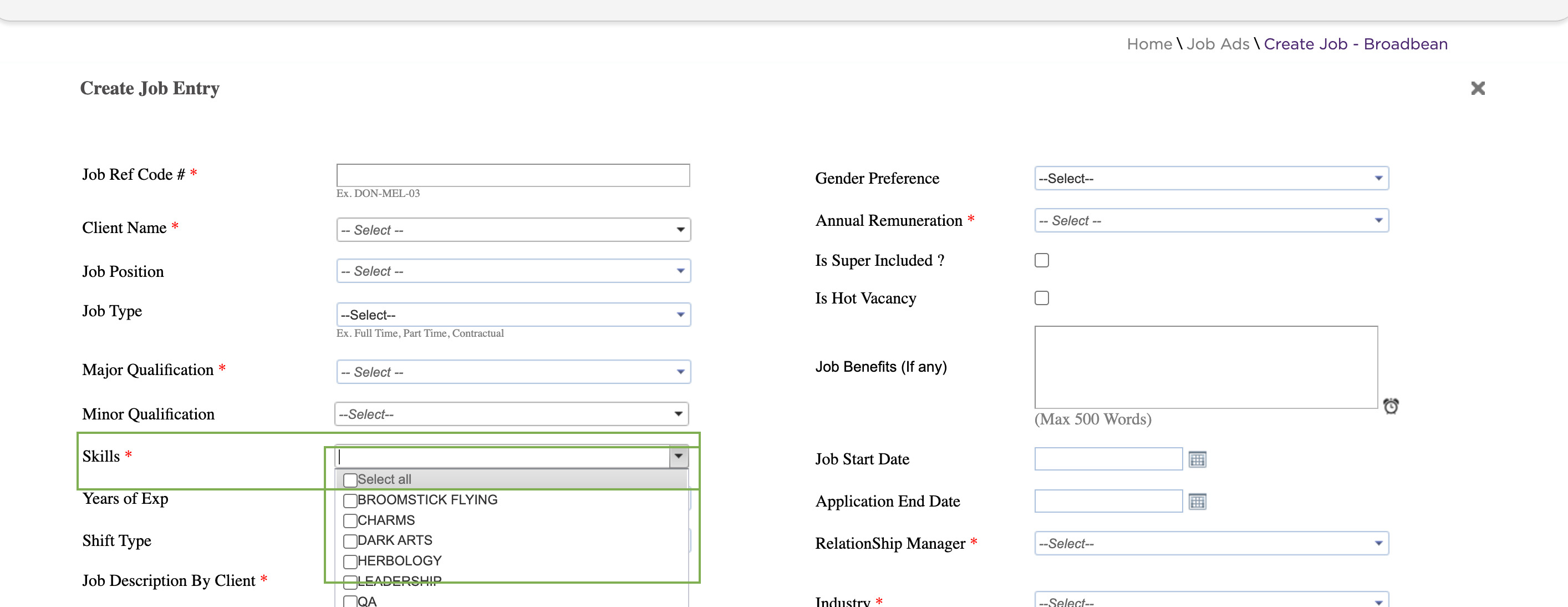The image size is (1568, 607).
Task: Close the Create Job Entry form
Action: pos(1477,88)
